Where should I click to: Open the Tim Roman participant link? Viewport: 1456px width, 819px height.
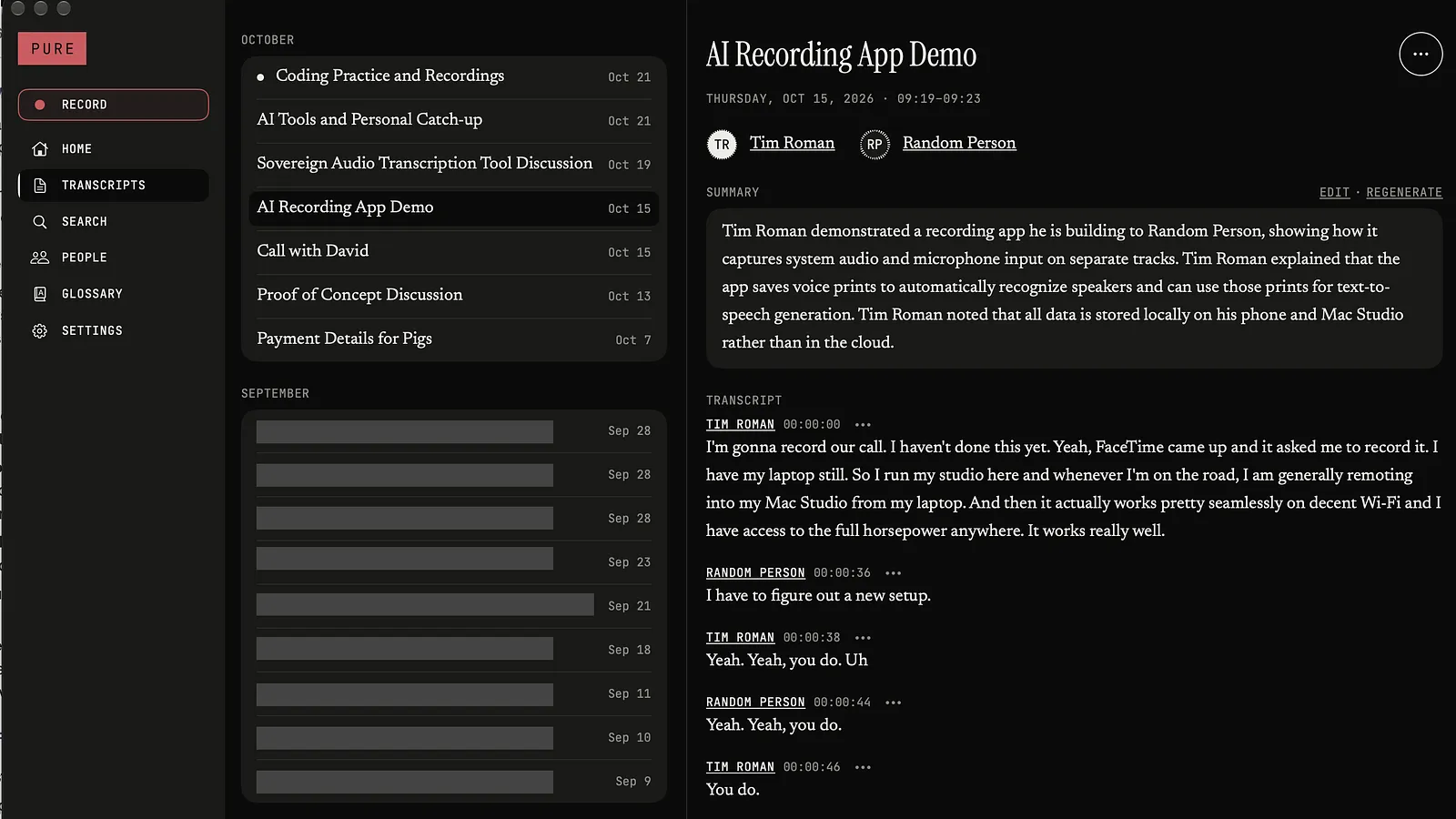[792, 143]
